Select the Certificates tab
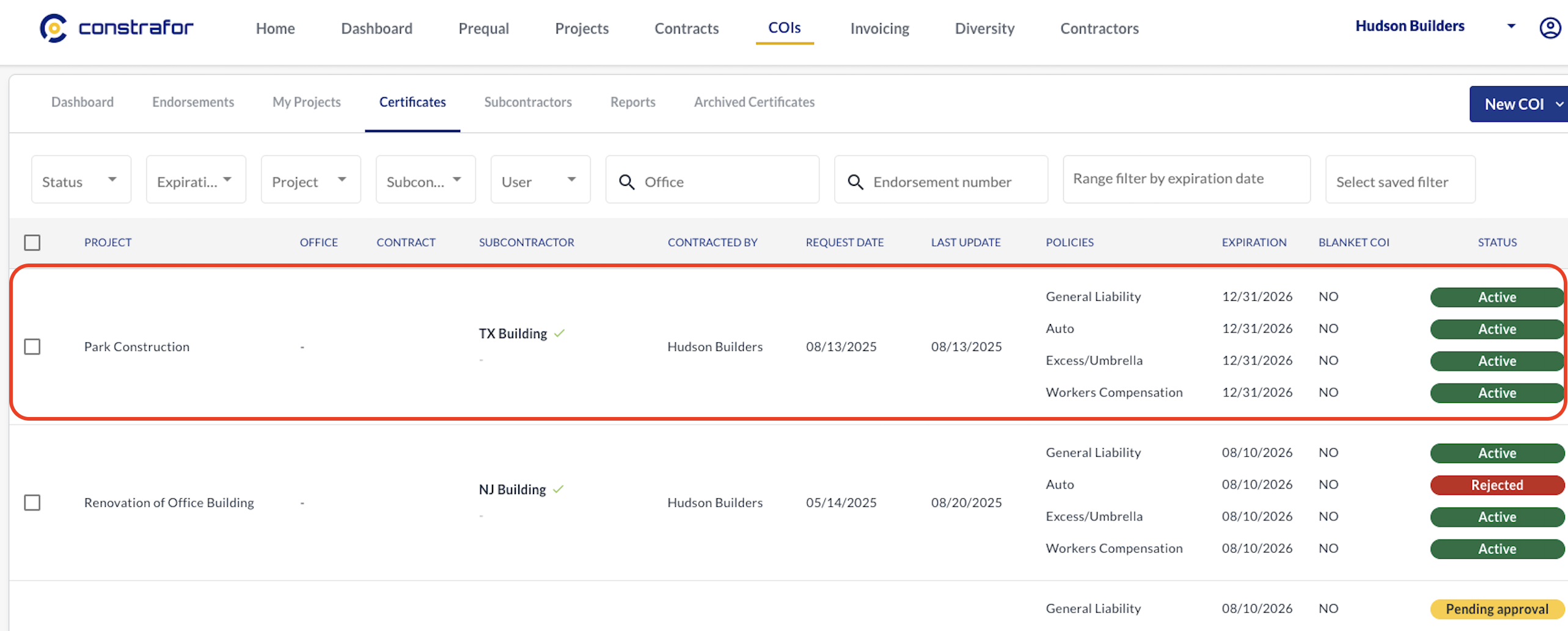This screenshot has width=1568, height=631. pos(412,102)
